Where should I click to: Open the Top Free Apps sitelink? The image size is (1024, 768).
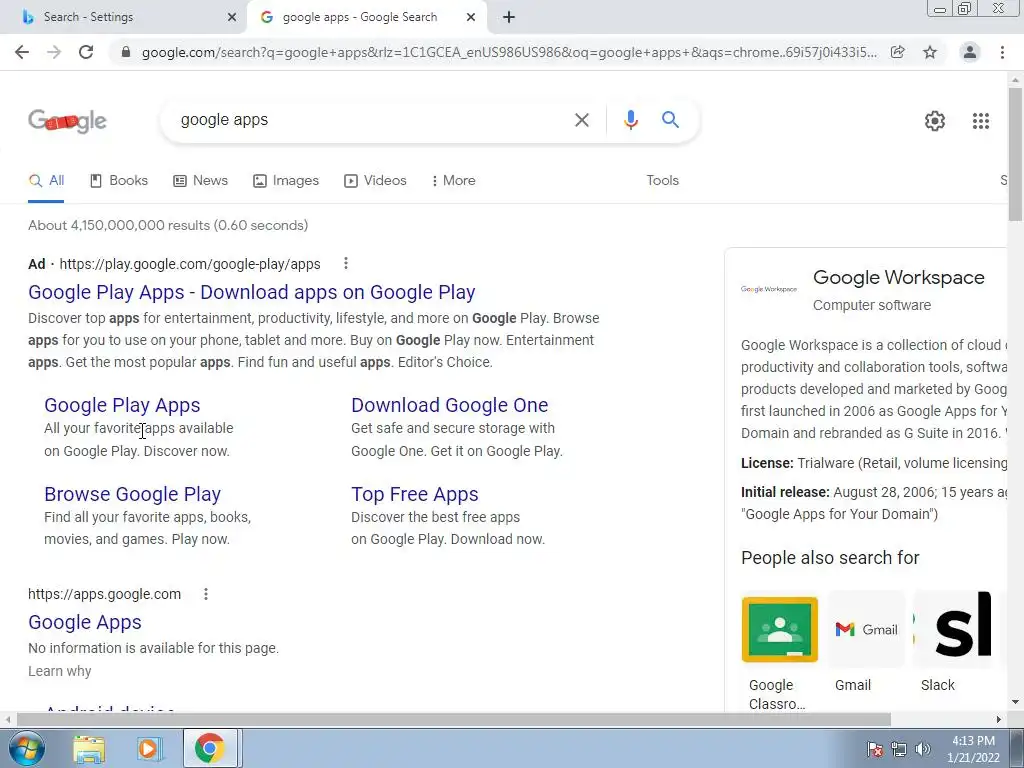(415, 494)
